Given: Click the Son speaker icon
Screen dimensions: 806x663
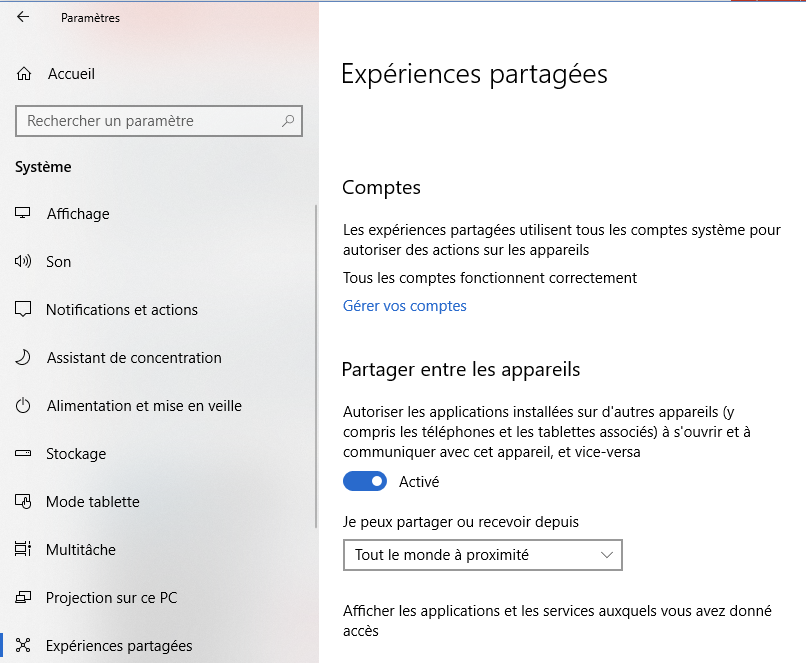Looking at the screenshot, I should tap(23, 262).
